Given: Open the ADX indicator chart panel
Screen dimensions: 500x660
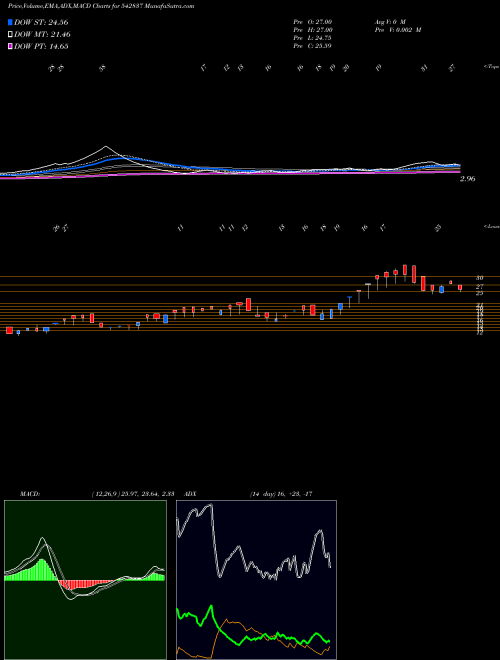Looking at the screenshot, I should click(x=256, y=580).
